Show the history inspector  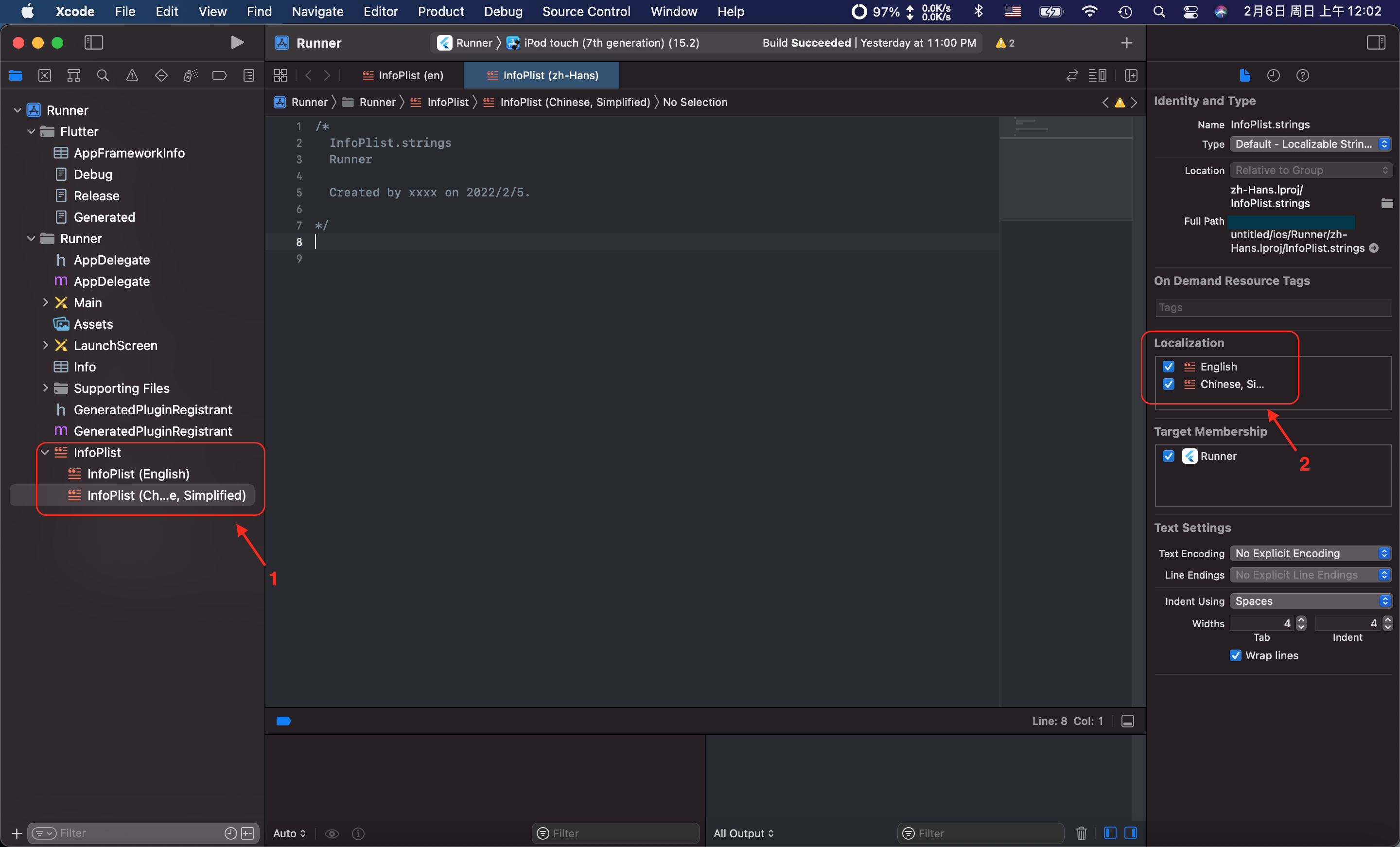point(1273,75)
